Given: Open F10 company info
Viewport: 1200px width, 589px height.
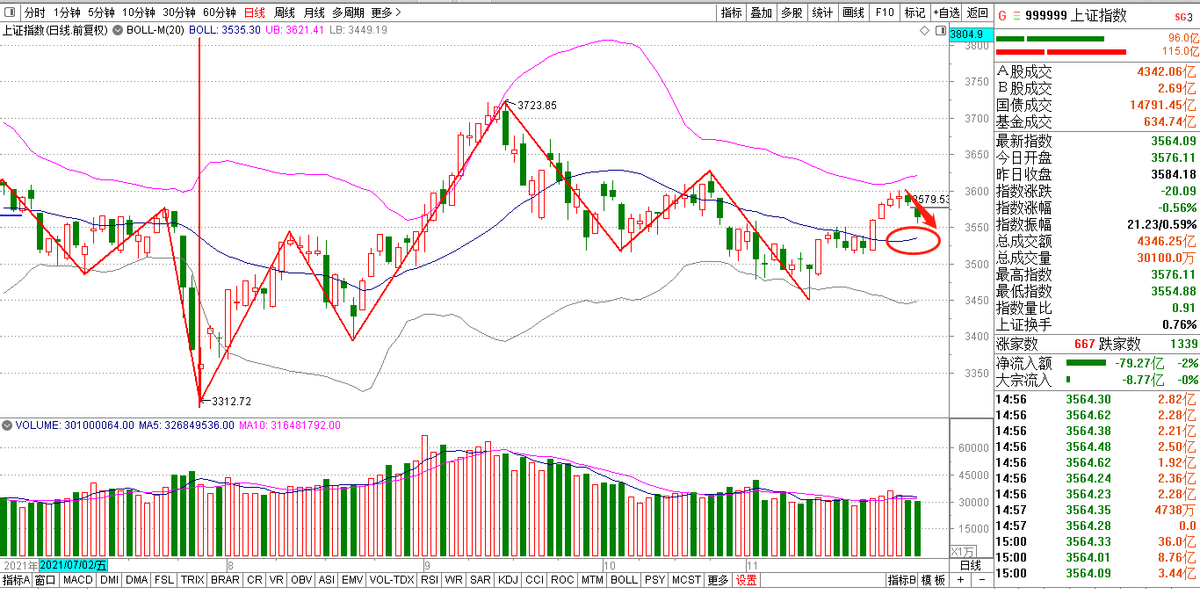Looking at the screenshot, I should point(884,13).
